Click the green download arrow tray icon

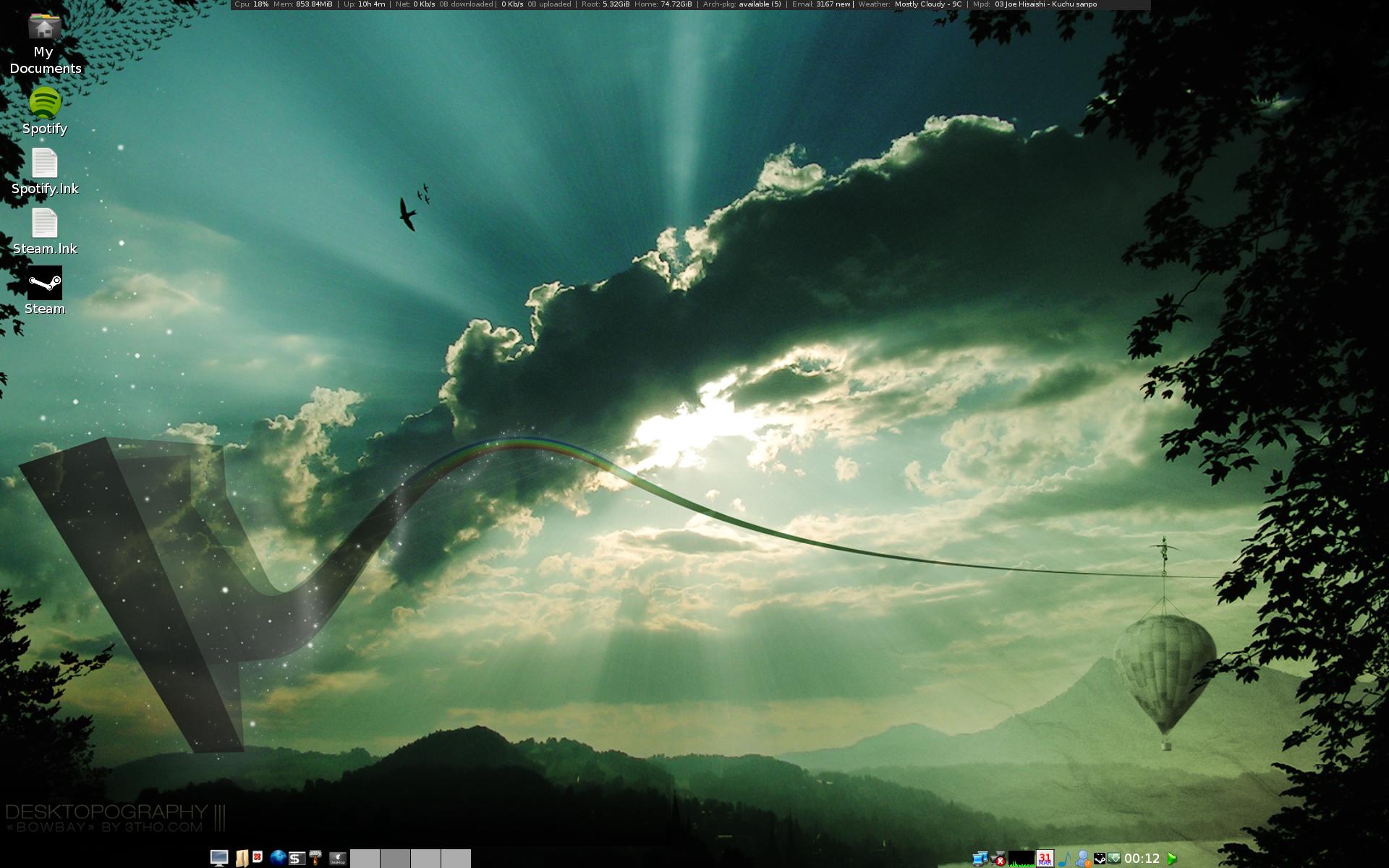(1114, 858)
